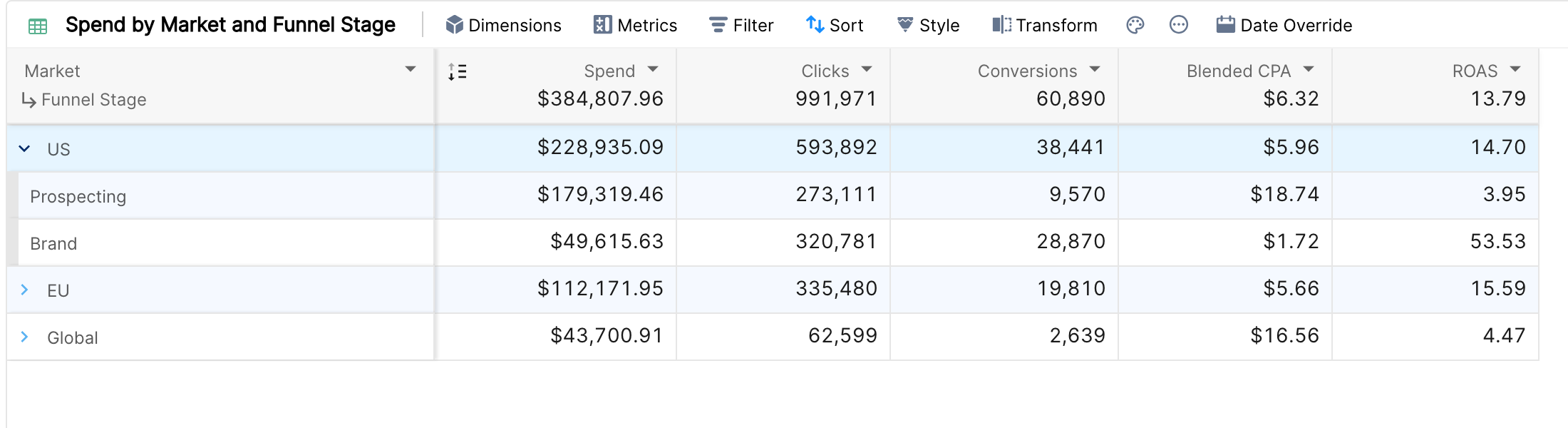Open the Dimensions menu
This screenshot has width=1568, height=428.
click(x=503, y=25)
